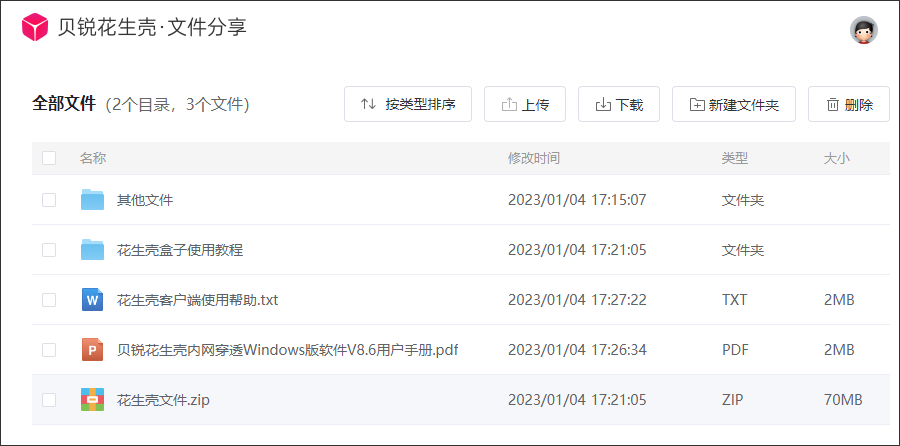Toggle the select-all checkbox in header
The width and height of the screenshot is (900, 446).
click(x=49, y=158)
